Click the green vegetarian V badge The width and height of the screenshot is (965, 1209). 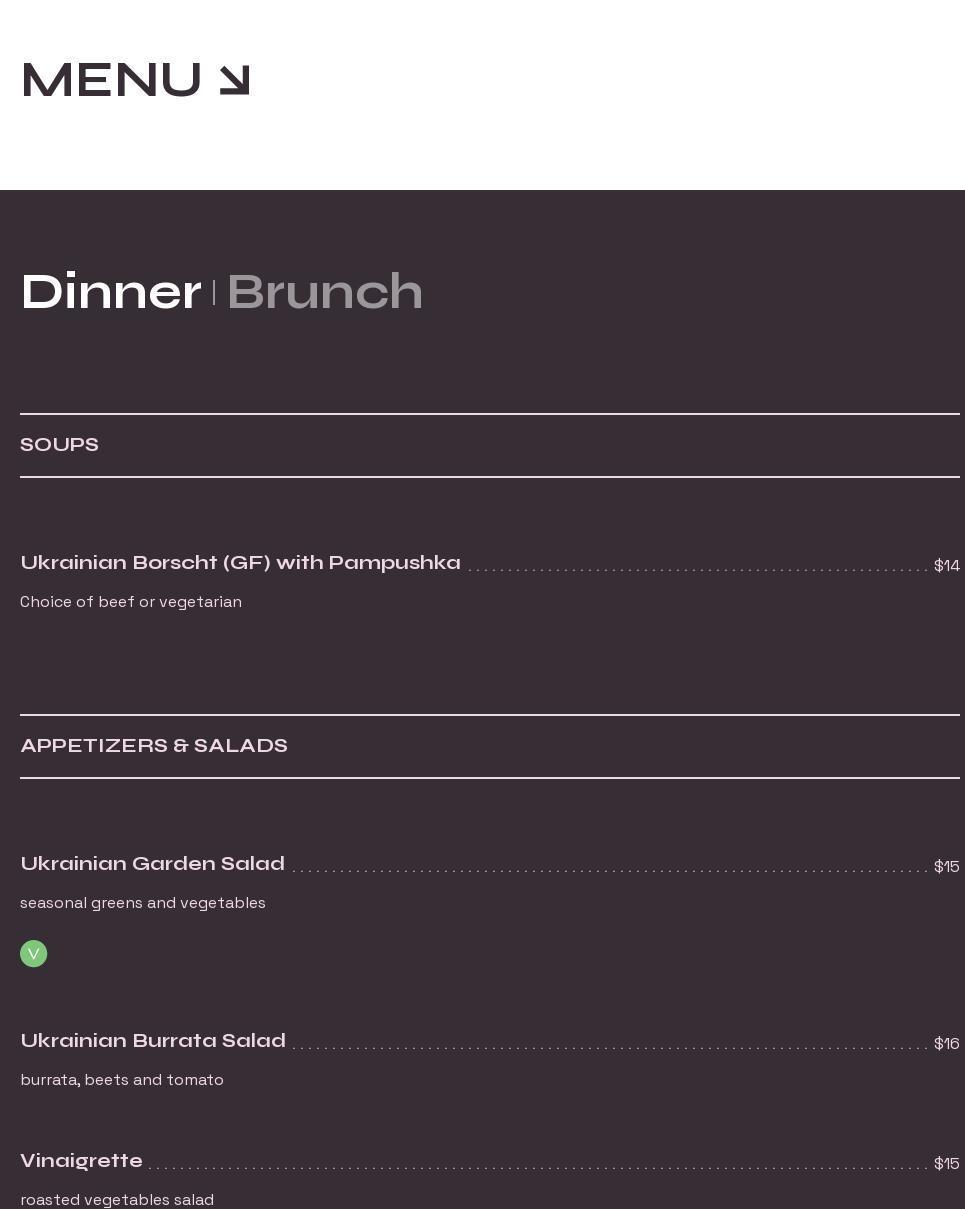pyautogui.click(x=34, y=954)
